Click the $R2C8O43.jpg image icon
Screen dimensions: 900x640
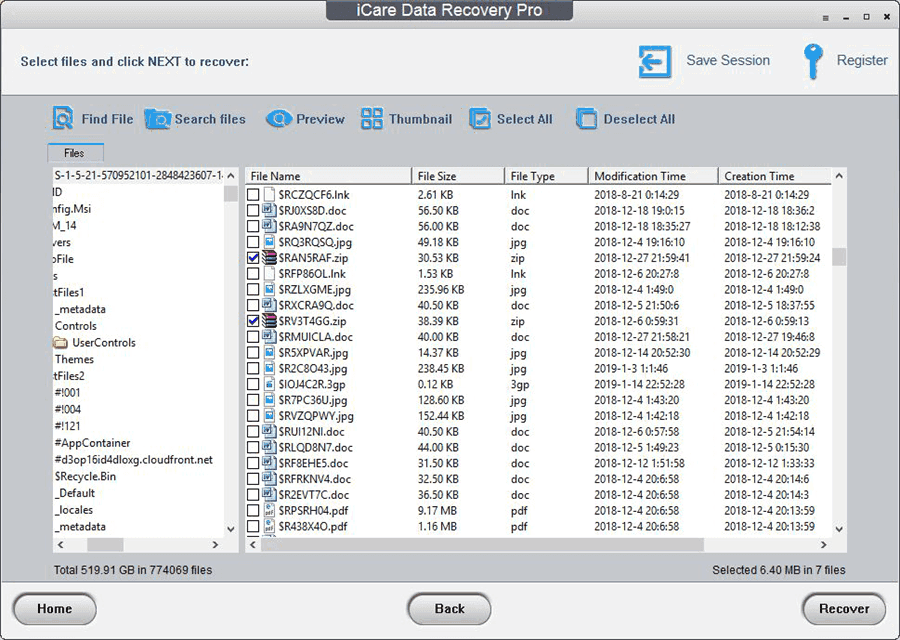click(x=269, y=368)
